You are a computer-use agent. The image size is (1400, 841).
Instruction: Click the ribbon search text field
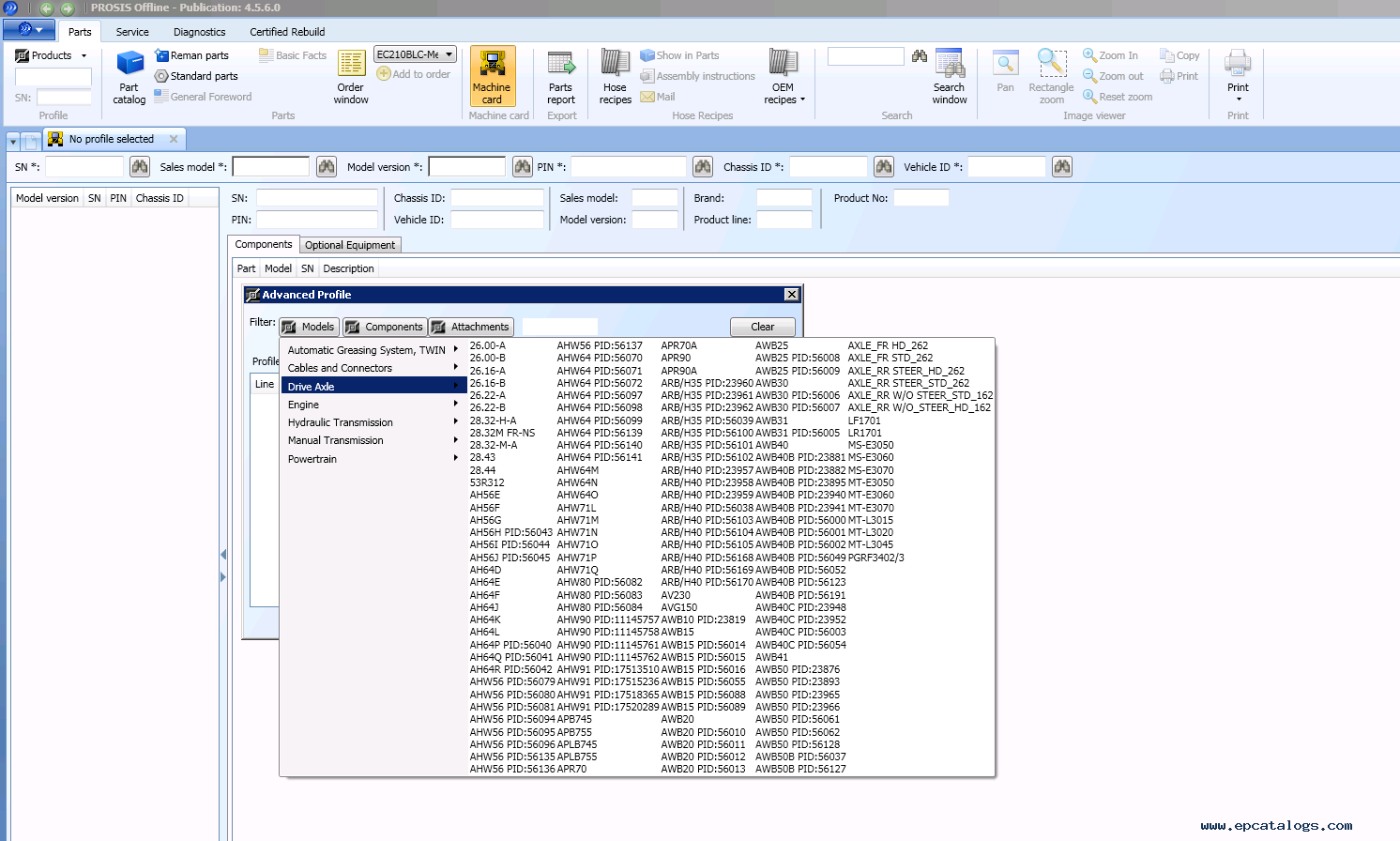[866, 56]
